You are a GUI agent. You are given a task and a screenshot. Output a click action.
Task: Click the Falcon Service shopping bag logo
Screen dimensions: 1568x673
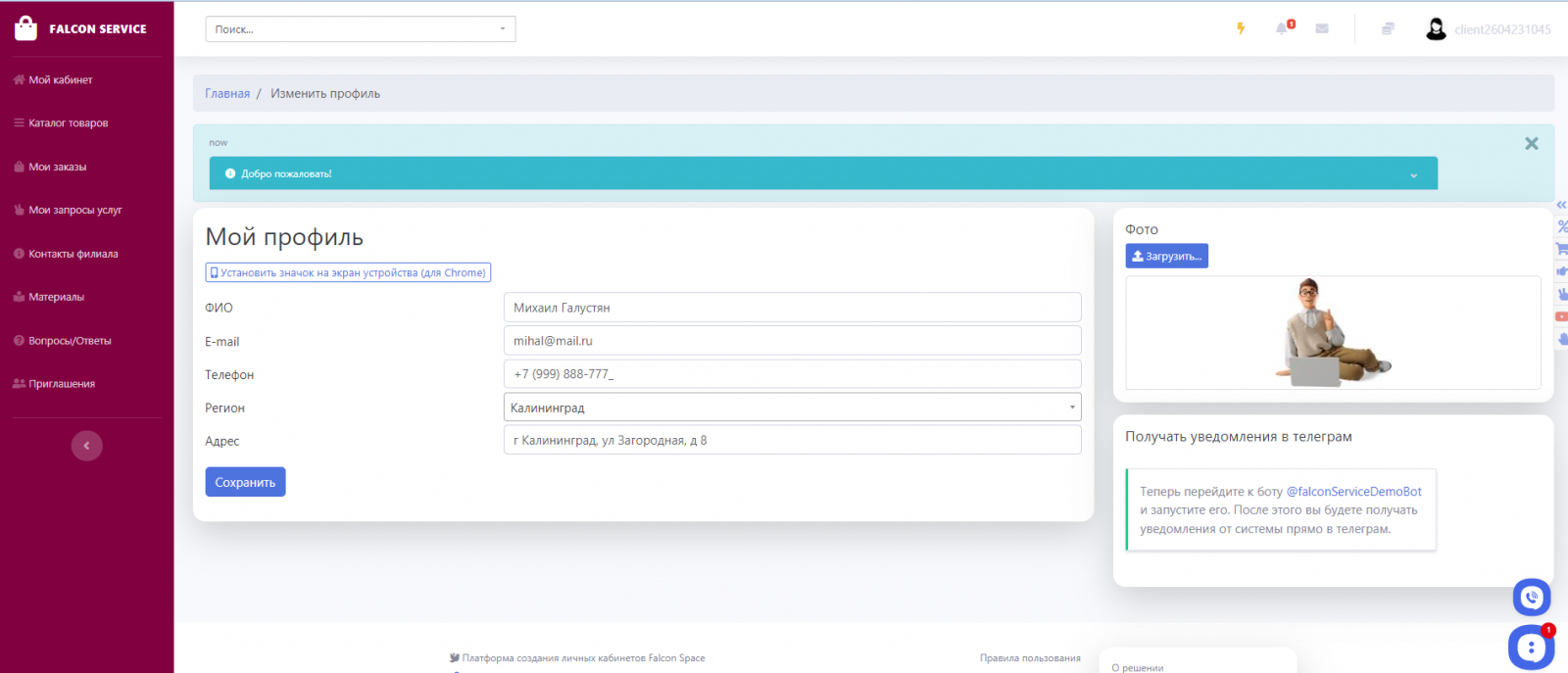click(26, 28)
